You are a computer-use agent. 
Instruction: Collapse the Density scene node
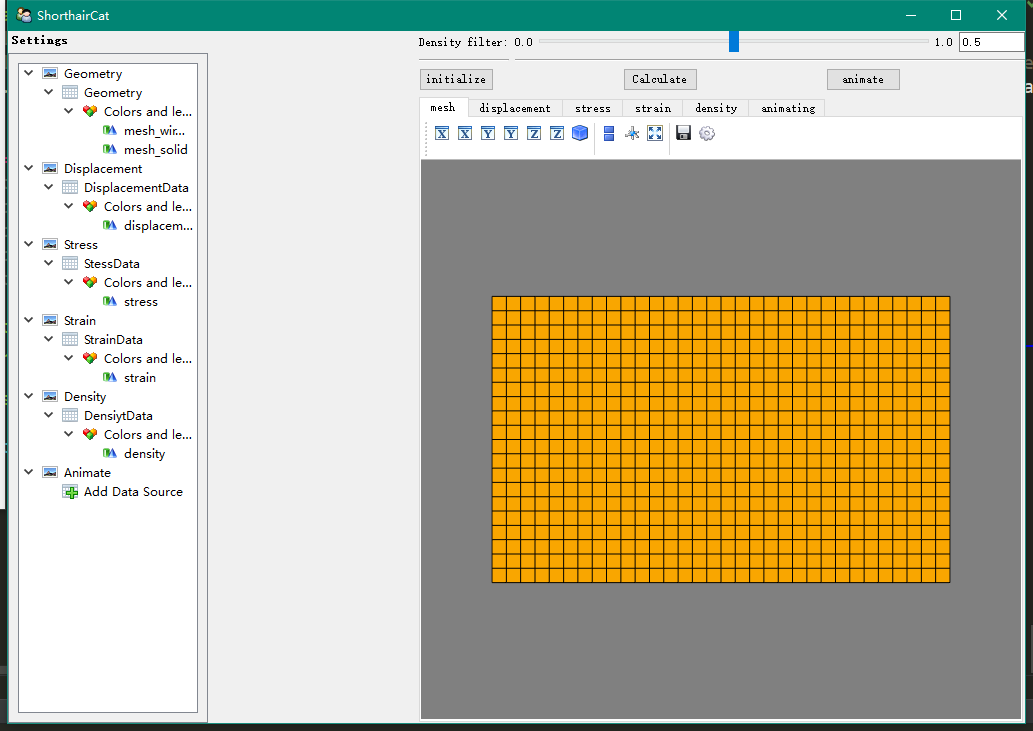coord(28,396)
